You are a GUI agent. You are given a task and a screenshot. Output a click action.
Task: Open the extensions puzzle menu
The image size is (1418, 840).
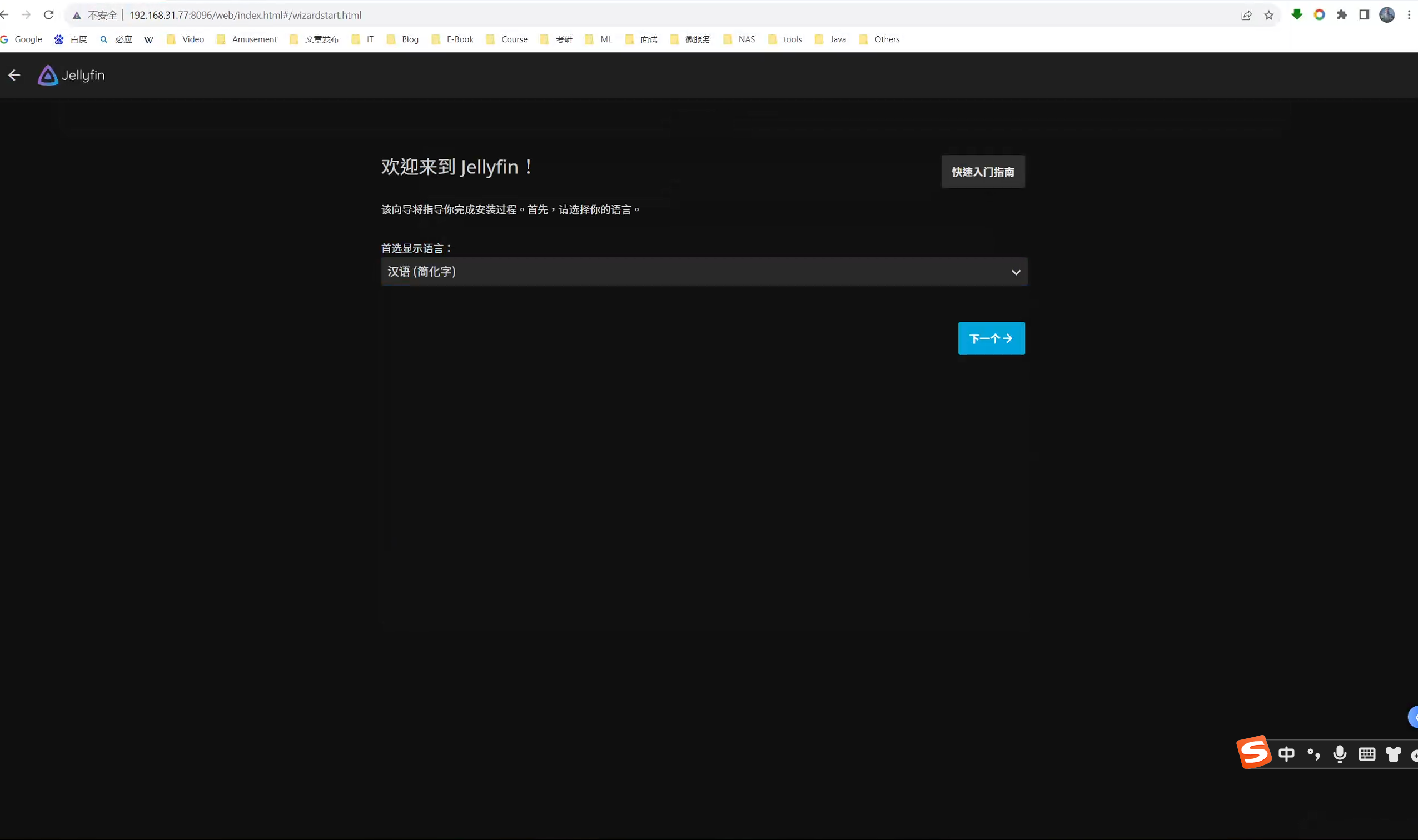[x=1341, y=16]
